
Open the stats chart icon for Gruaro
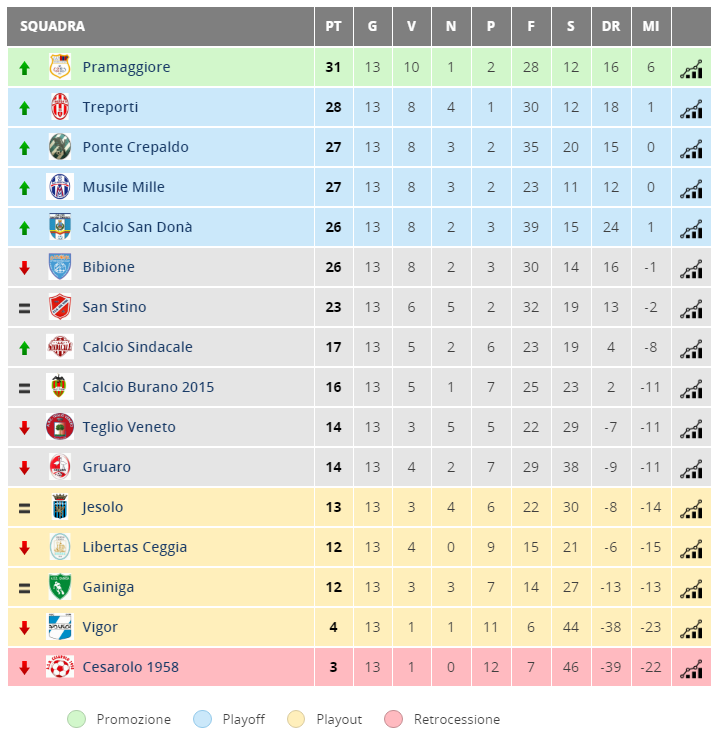pyautogui.click(x=691, y=469)
